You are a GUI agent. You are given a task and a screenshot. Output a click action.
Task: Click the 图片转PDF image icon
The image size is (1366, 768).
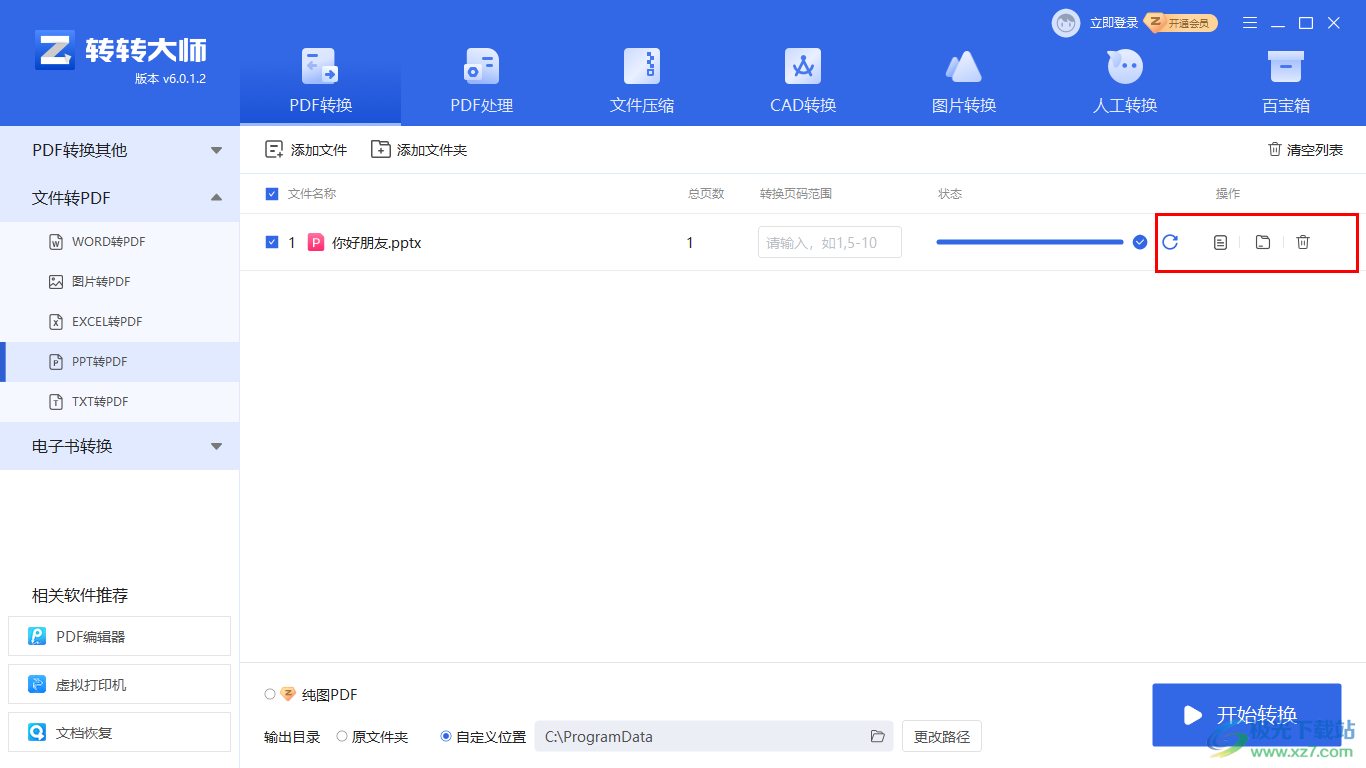tap(56, 282)
